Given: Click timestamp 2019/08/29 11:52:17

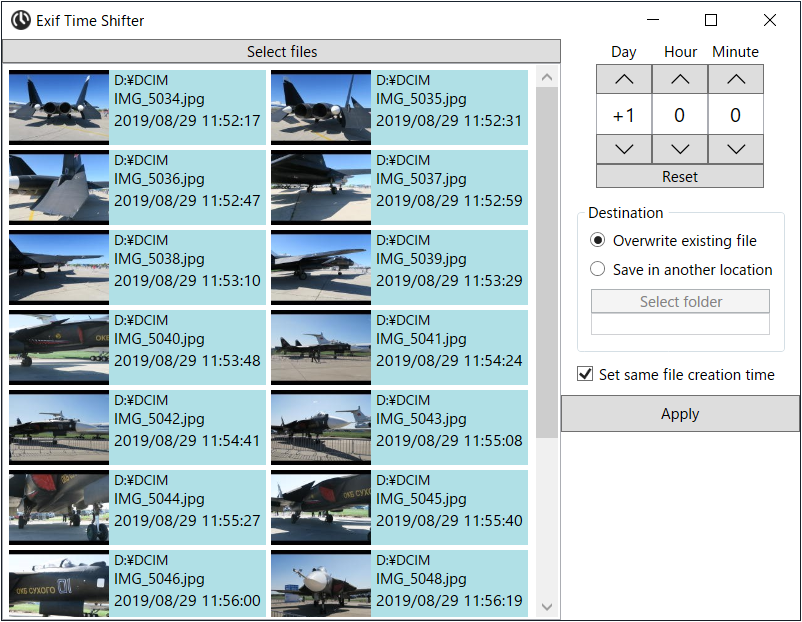Looking at the screenshot, I should (187, 121).
